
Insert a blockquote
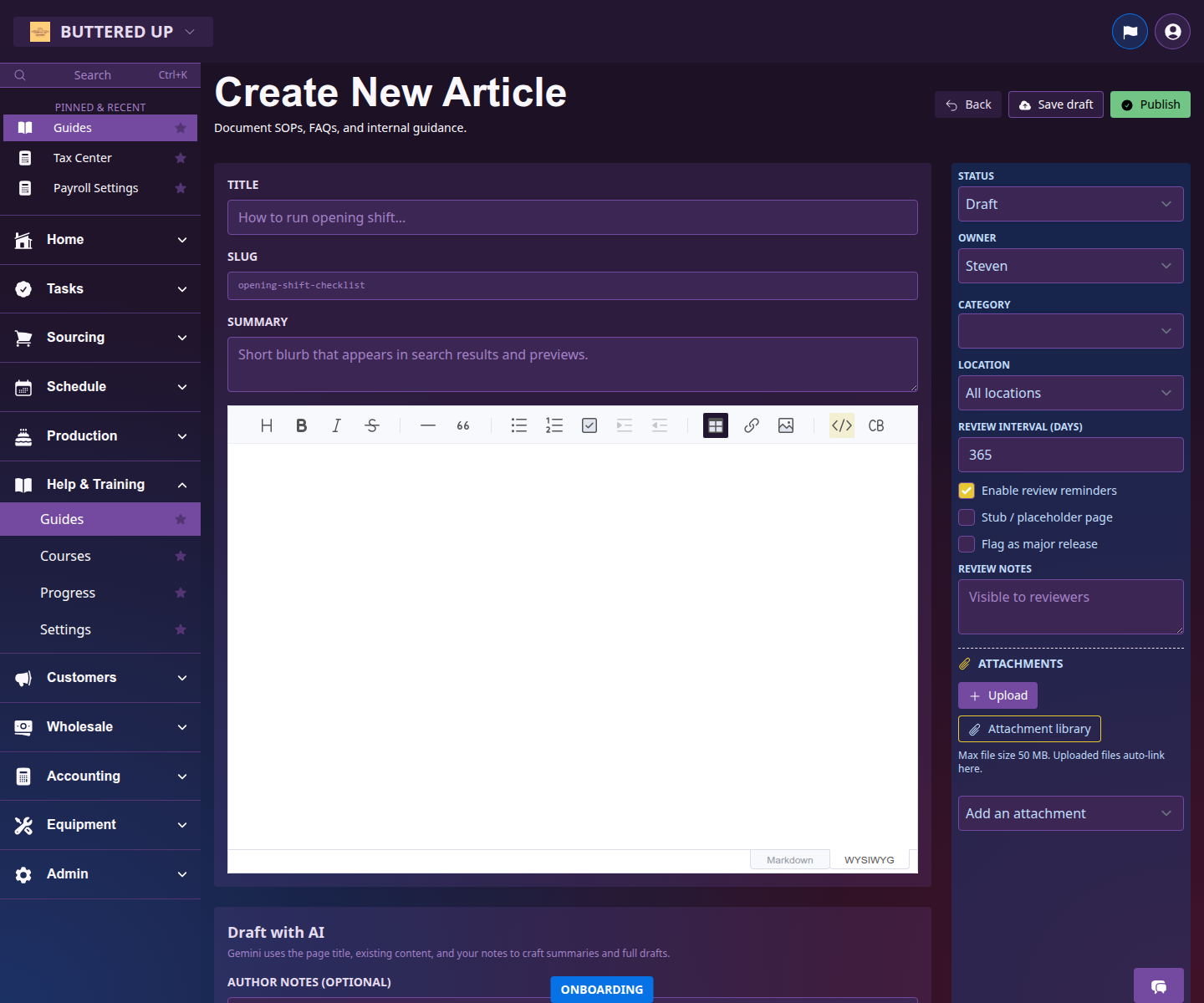click(463, 425)
